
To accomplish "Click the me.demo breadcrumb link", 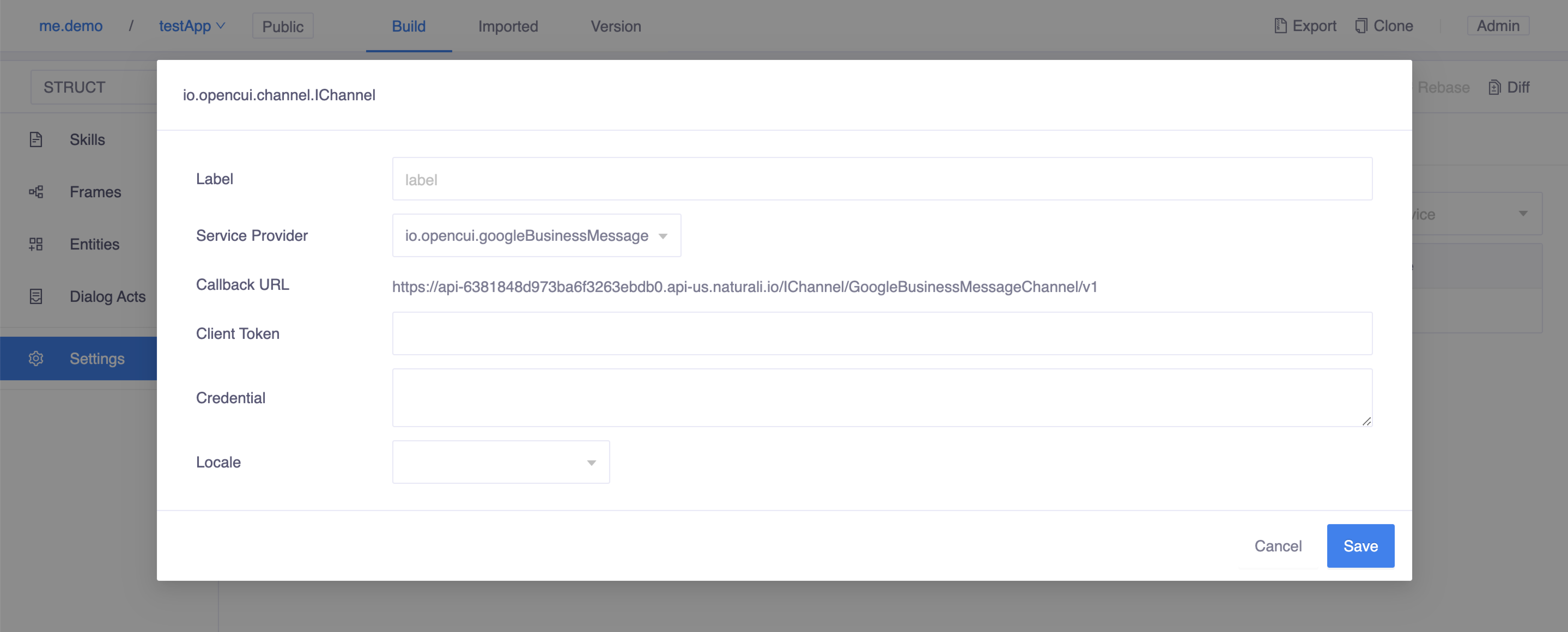I will [x=71, y=26].
